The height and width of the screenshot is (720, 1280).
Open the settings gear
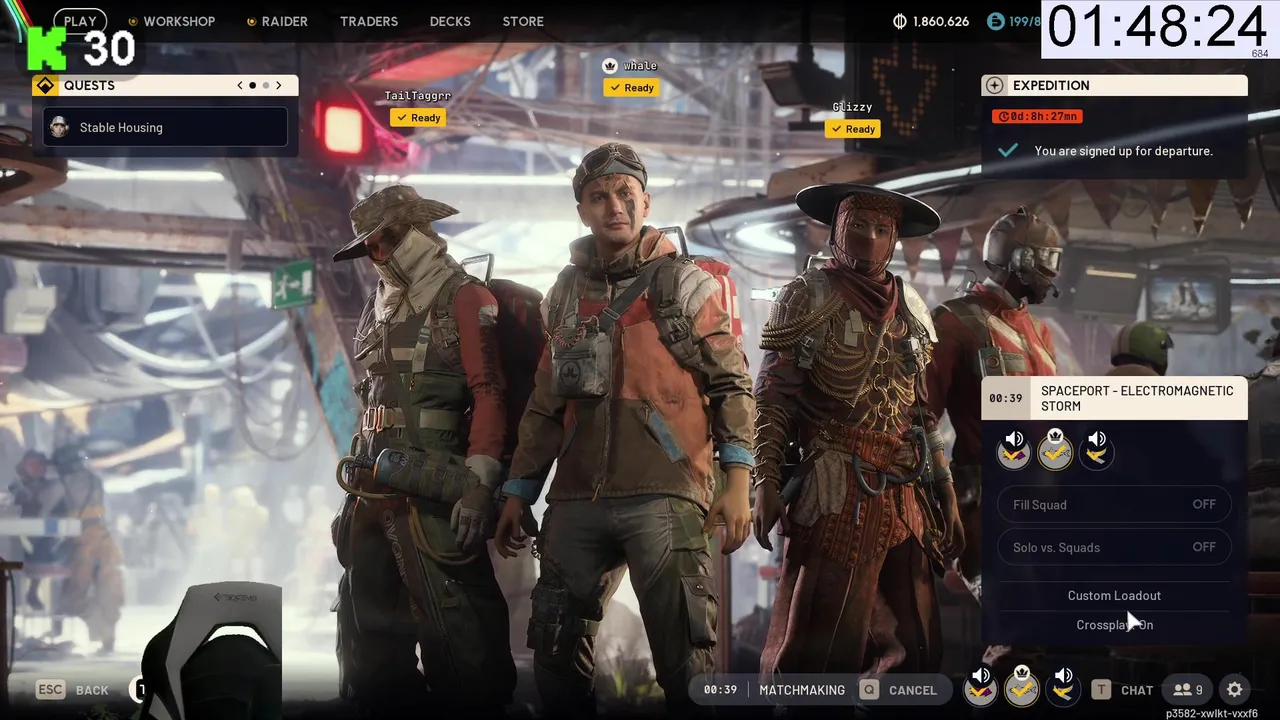click(x=1235, y=690)
